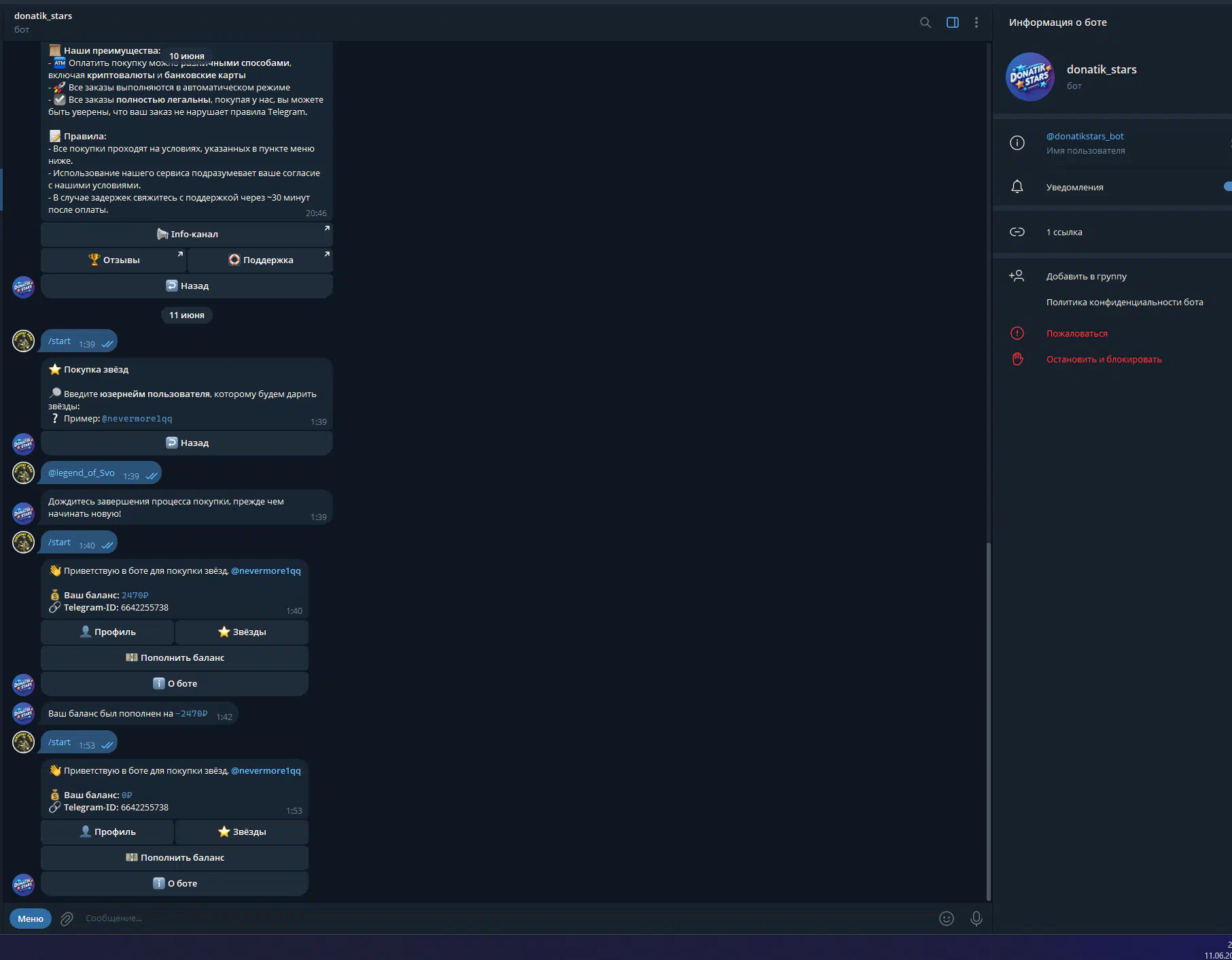Click the red stop hand icon
The width and height of the screenshot is (1232, 960).
click(1017, 359)
